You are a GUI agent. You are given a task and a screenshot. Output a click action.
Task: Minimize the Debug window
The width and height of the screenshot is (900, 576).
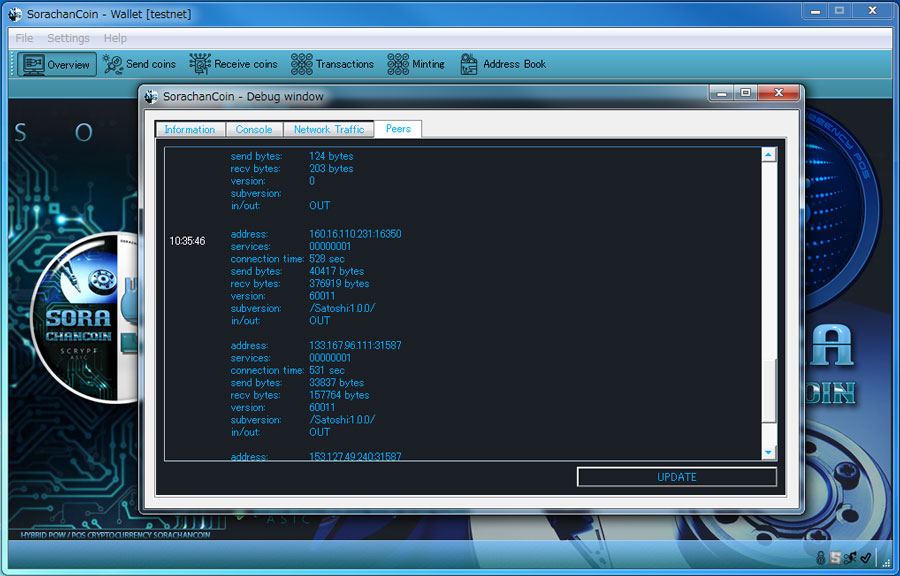coord(721,93)
